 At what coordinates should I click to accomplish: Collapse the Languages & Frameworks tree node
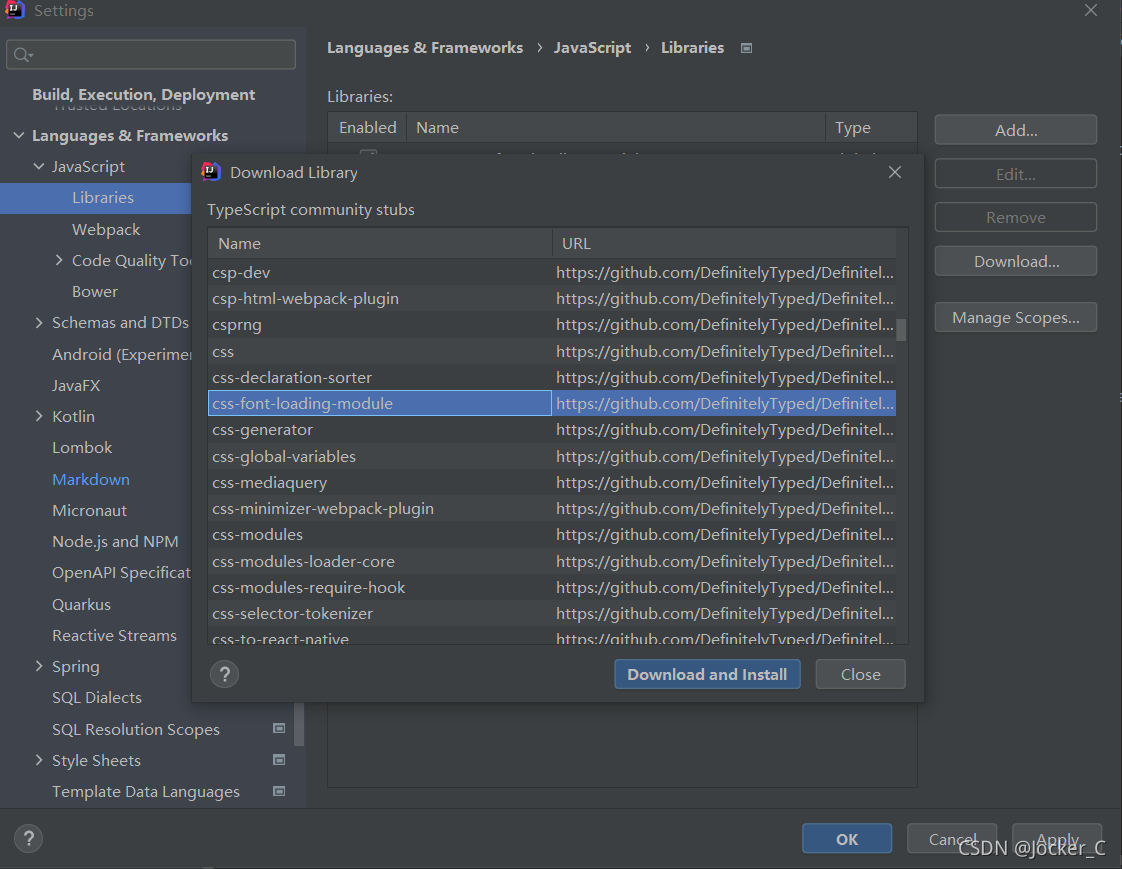(x=19, y=135)
